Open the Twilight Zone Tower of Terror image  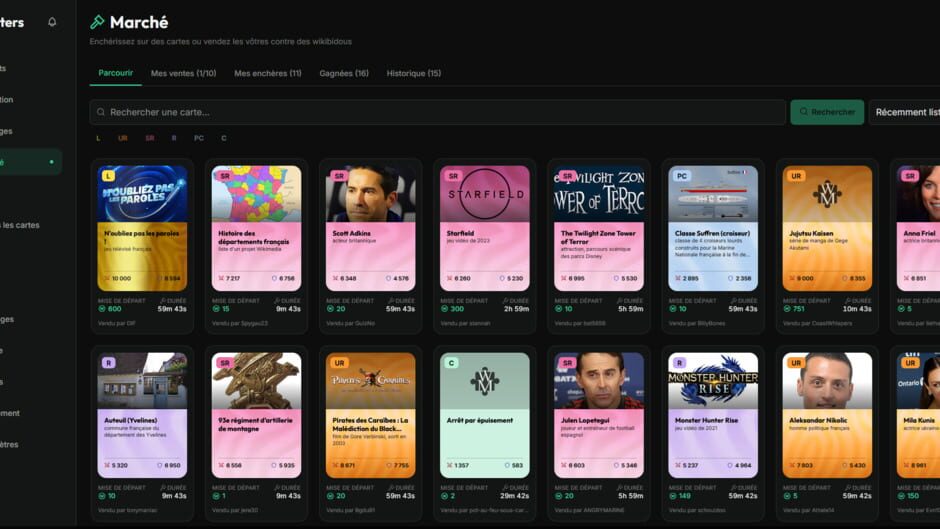pos(599,194)
